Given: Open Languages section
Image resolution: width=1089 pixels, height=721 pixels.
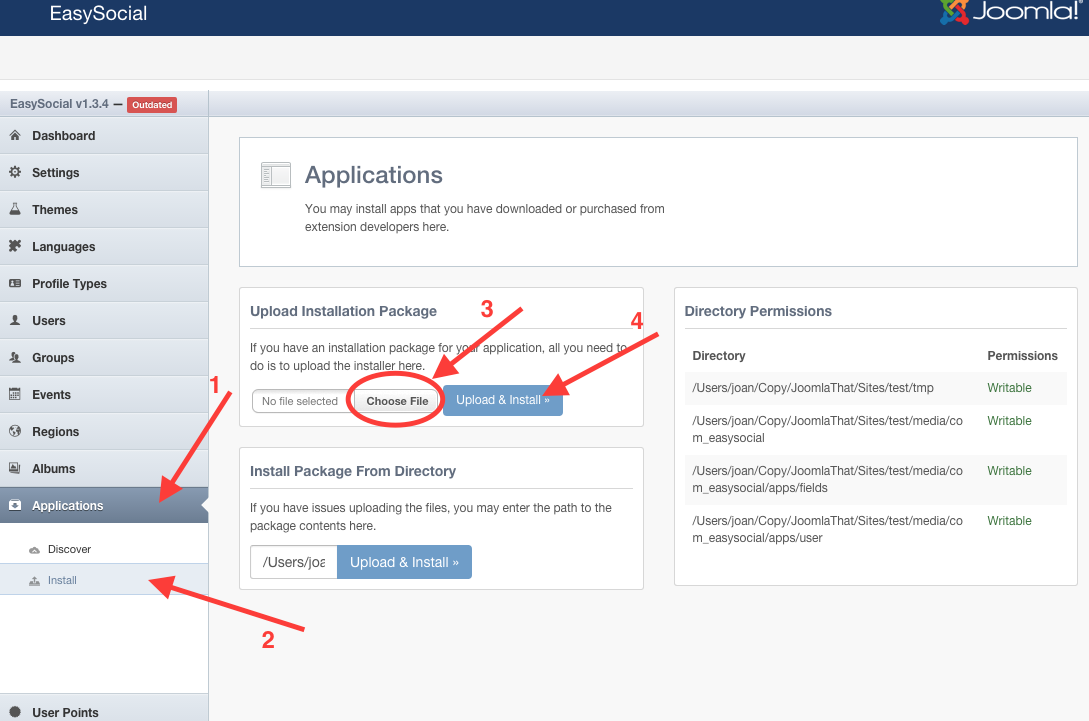Looking at the screenshot, I should tap(104, 246).
